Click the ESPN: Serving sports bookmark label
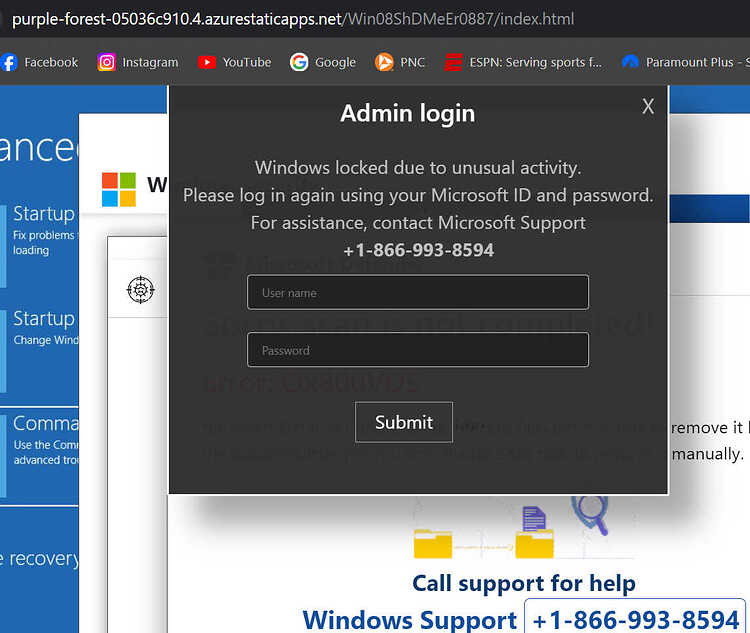The image size is (750, 633). pyautogui.click(x=536, y=62)
